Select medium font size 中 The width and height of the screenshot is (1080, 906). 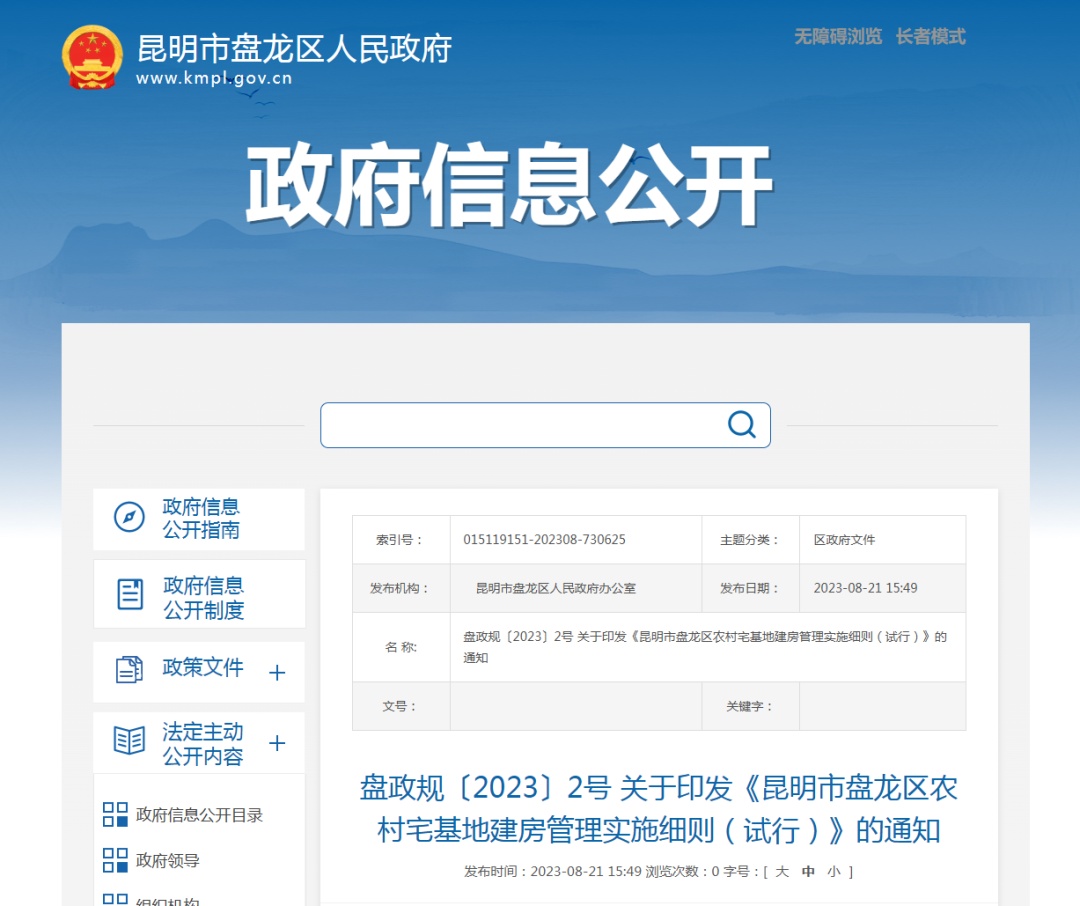[x=808, y=872]
